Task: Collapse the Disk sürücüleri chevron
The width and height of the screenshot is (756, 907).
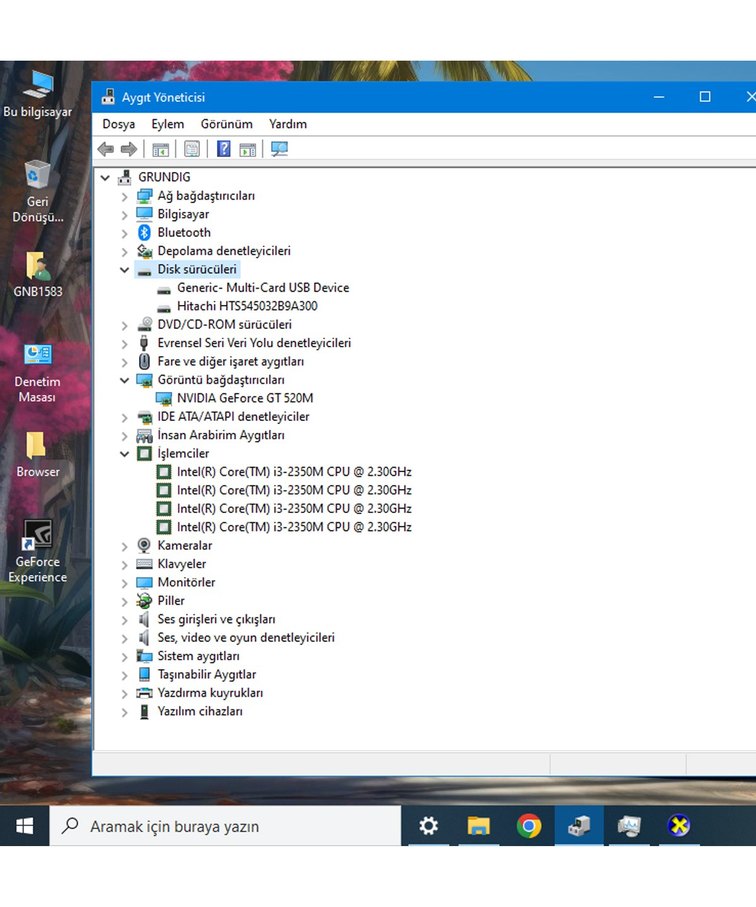Action: [x=124, y=270]
